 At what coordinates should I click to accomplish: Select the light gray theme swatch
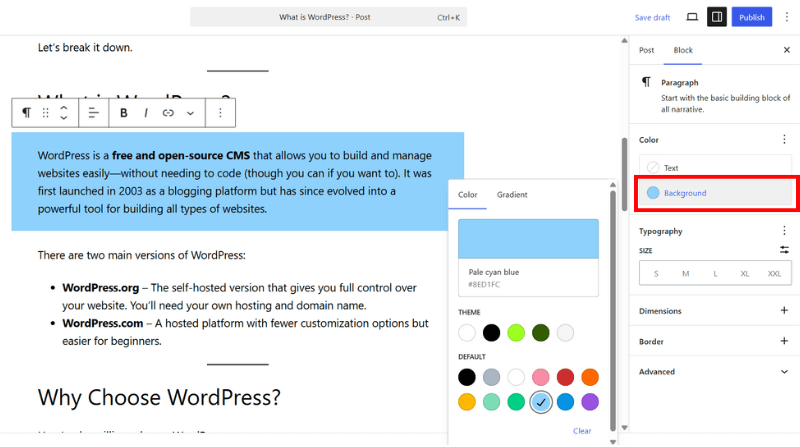point(565,333)
